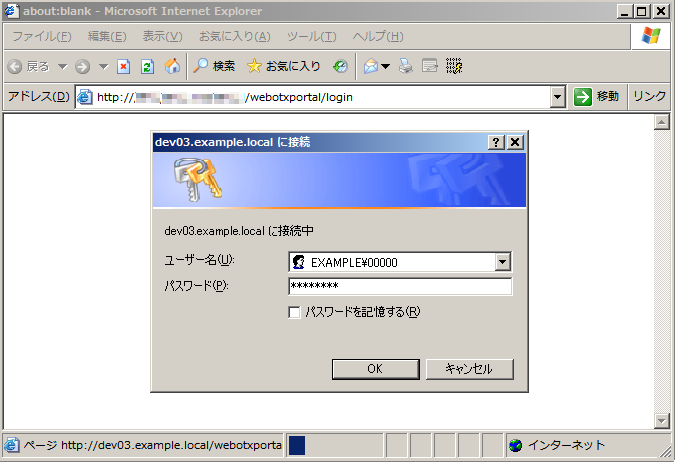
Task: Click the Mail envelope icon
Action: pos(371,66)
